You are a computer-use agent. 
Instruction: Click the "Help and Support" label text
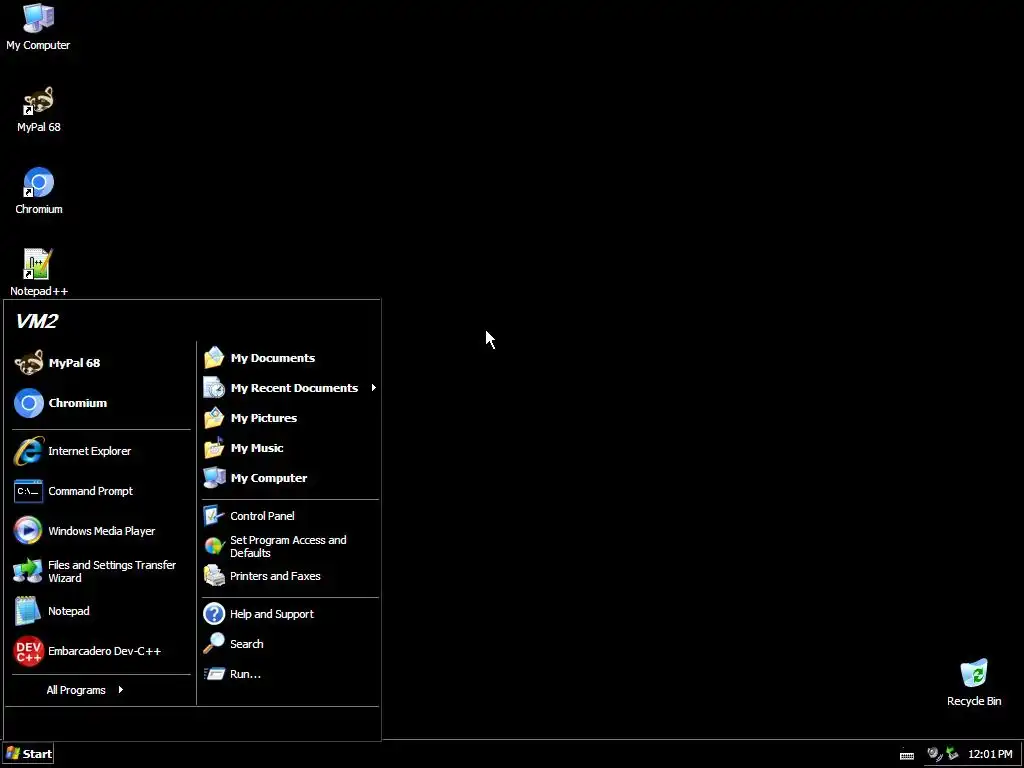[272, 614]
